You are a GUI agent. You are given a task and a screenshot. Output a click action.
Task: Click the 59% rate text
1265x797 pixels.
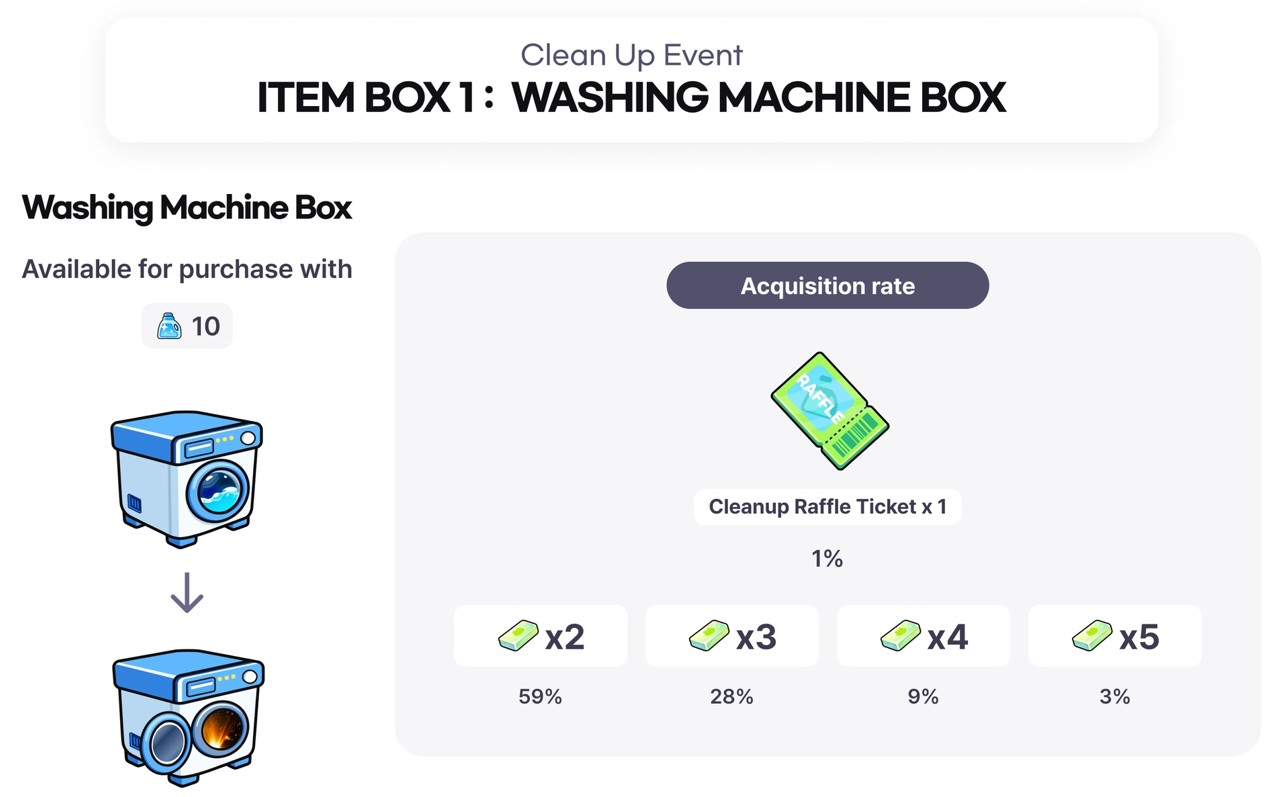point(540,697)
